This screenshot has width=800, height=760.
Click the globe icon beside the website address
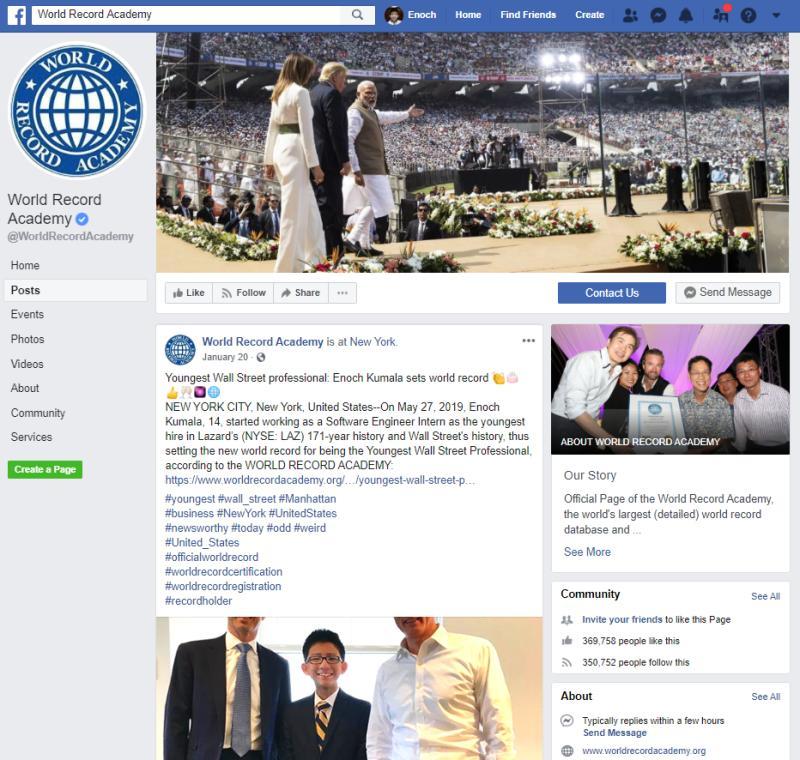(x=567, y=751)
